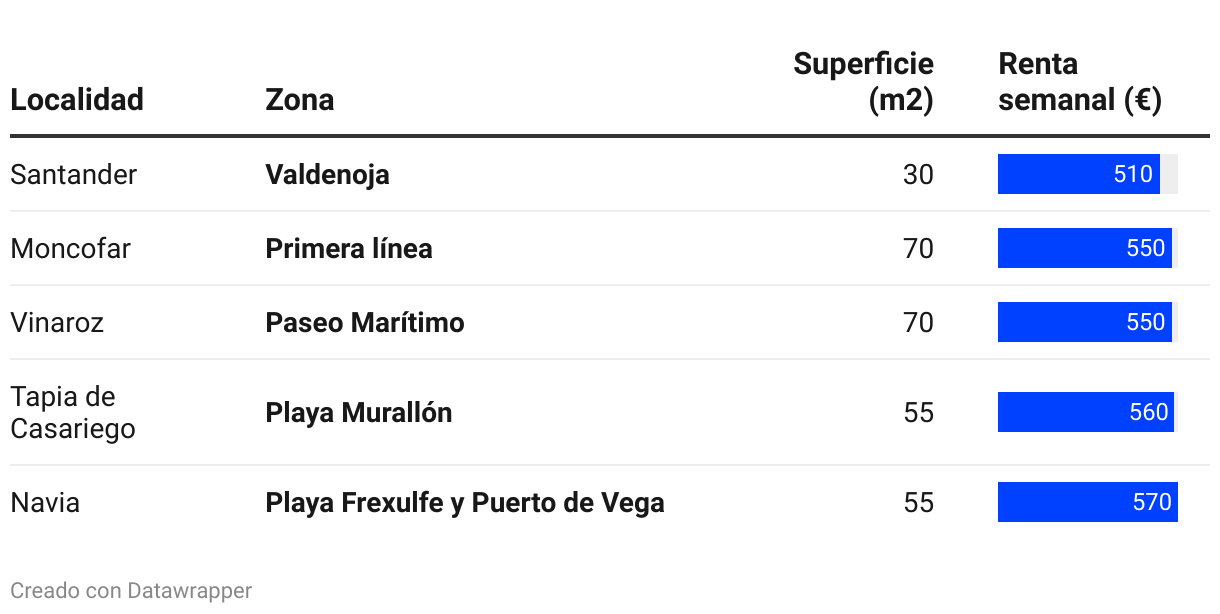Click the Valdenoja zone cell

(x=327, y=175)
